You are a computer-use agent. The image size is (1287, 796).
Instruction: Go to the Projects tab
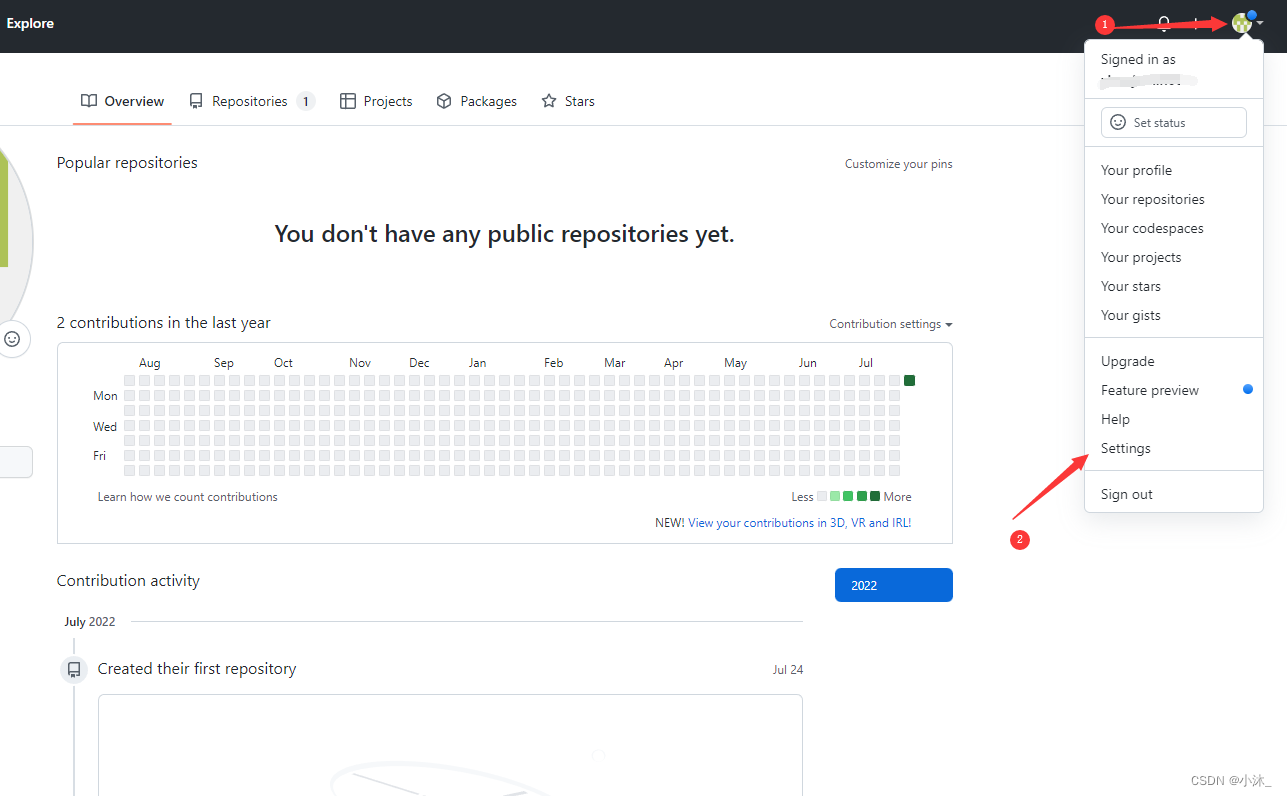point(376,101)
